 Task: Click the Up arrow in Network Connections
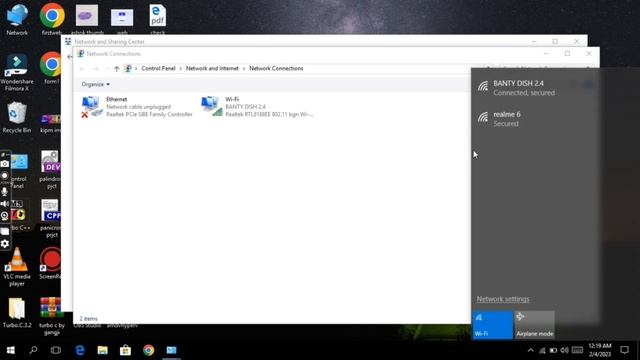pos(116,69)
